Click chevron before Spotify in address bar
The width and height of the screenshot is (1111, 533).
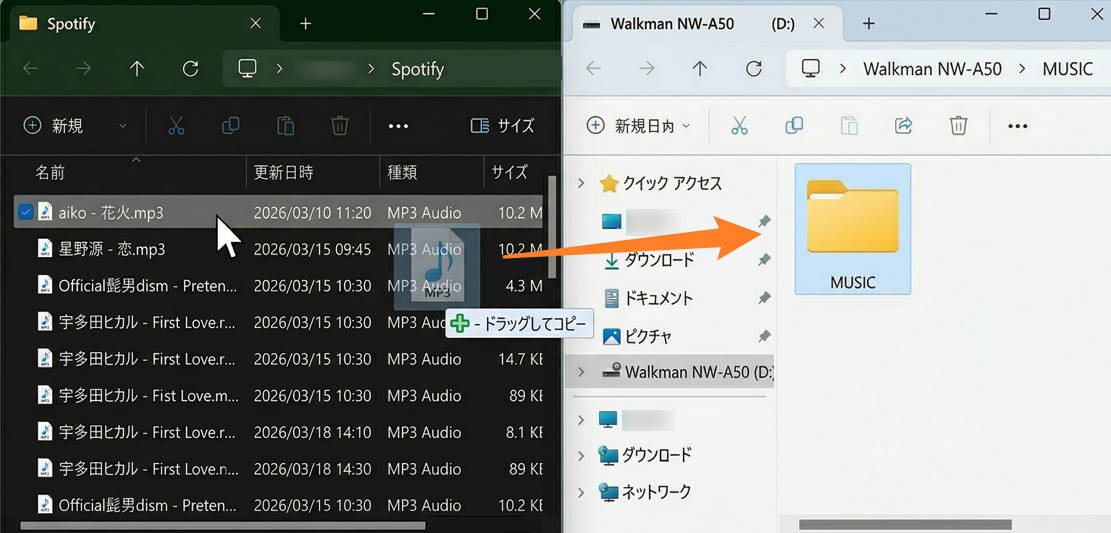click(x=371, y=69)
